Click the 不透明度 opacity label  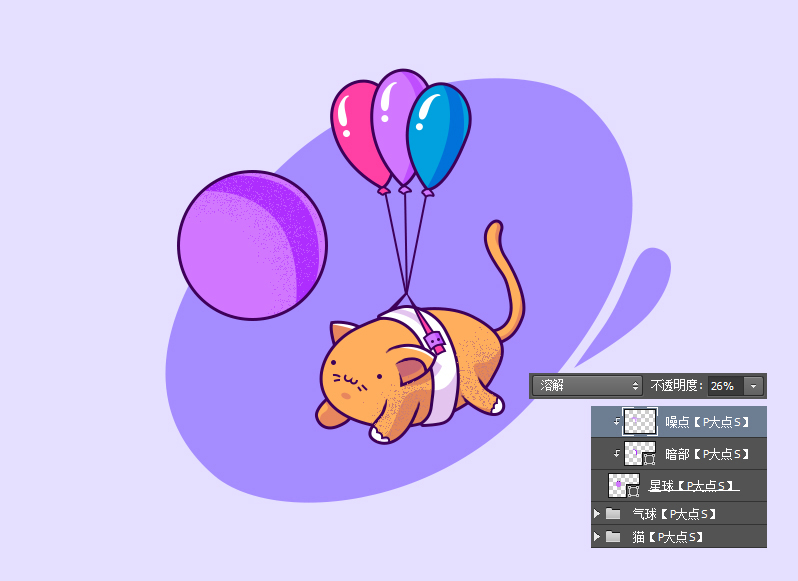tap(678, 385)
